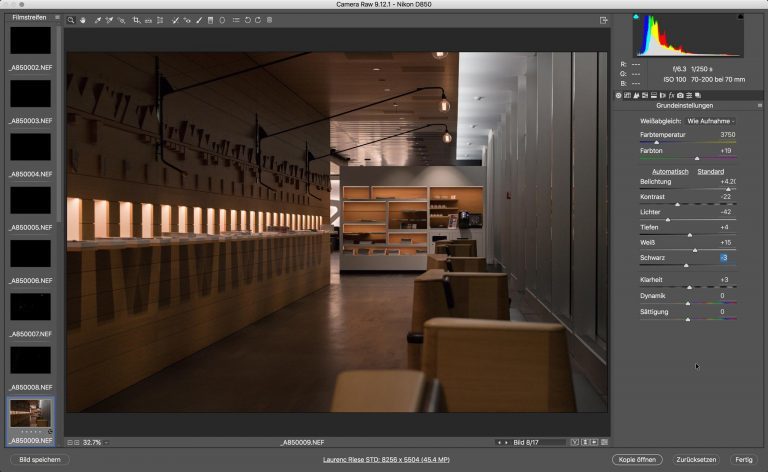Select thumbnail _A850009.NEF in filmstrip

click(30, 421)
